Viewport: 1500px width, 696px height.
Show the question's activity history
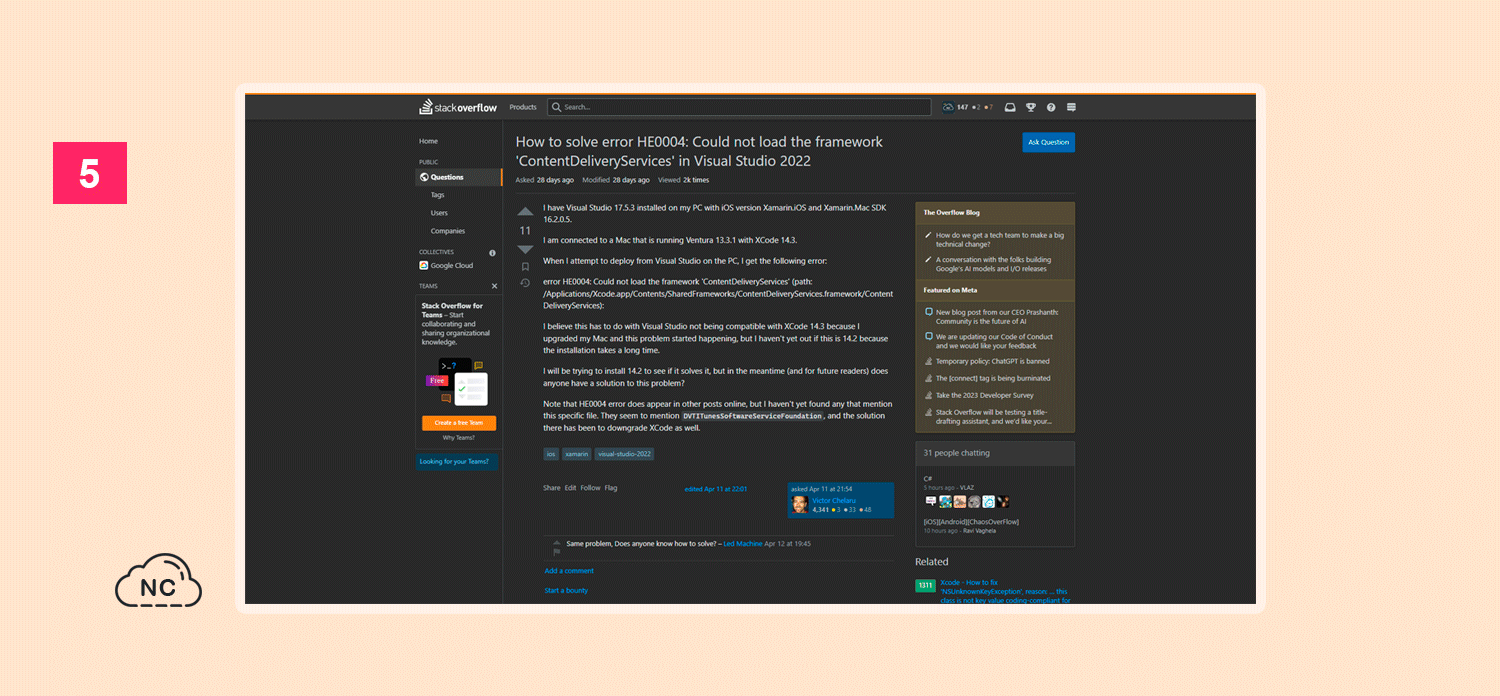(525, 283)
